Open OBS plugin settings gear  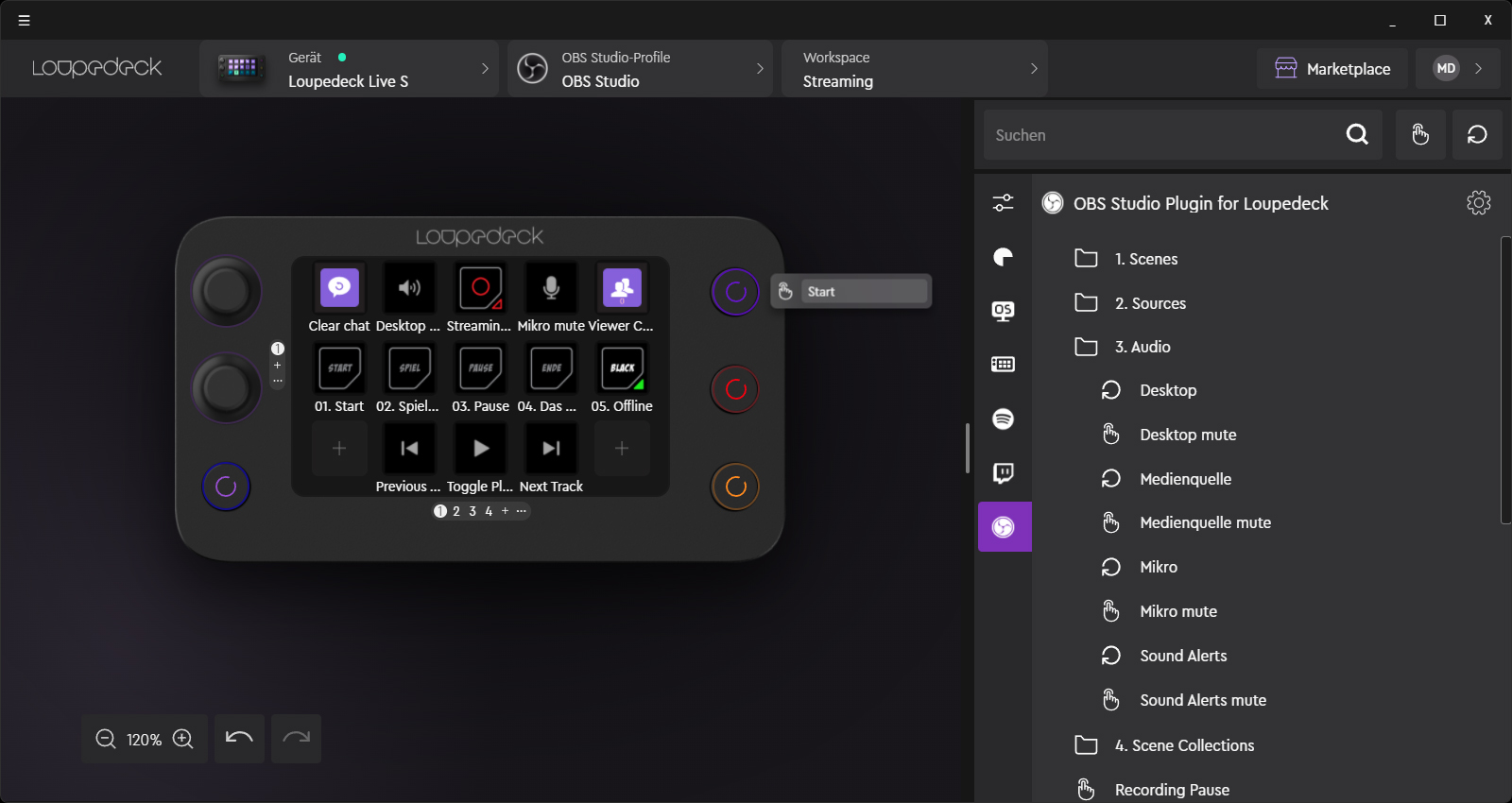pos(1478,203)
